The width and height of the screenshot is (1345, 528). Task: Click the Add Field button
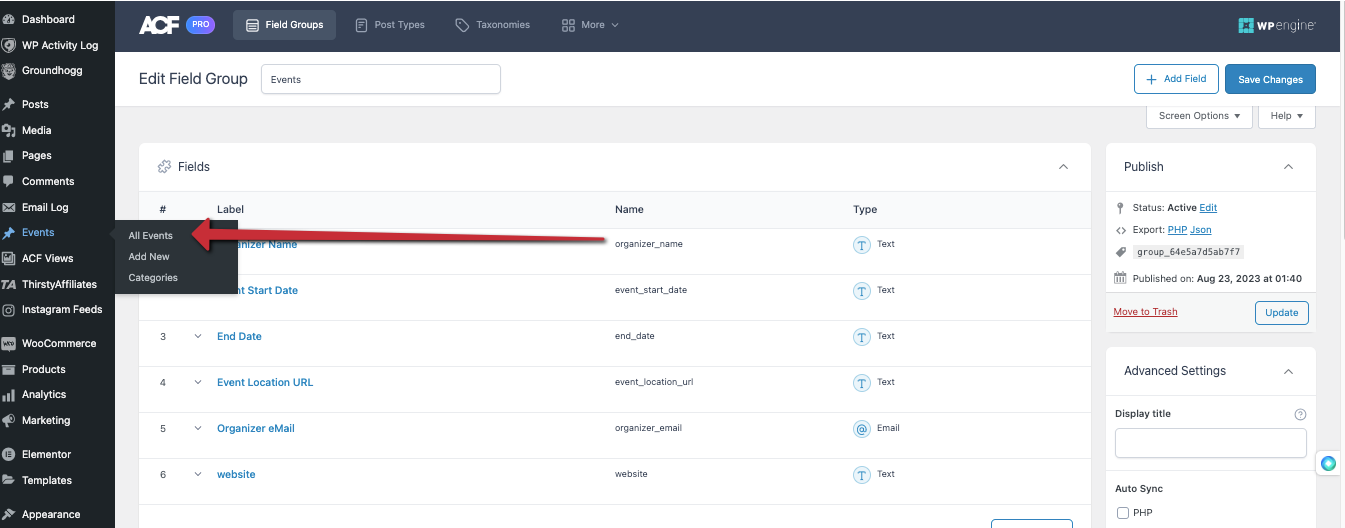tap(1176, 79)
